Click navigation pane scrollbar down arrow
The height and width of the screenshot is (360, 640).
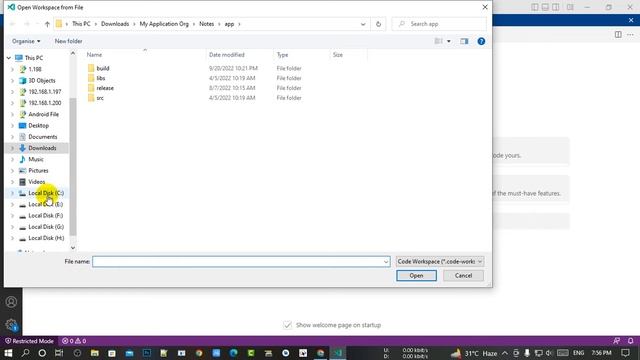tap(73, 248)
